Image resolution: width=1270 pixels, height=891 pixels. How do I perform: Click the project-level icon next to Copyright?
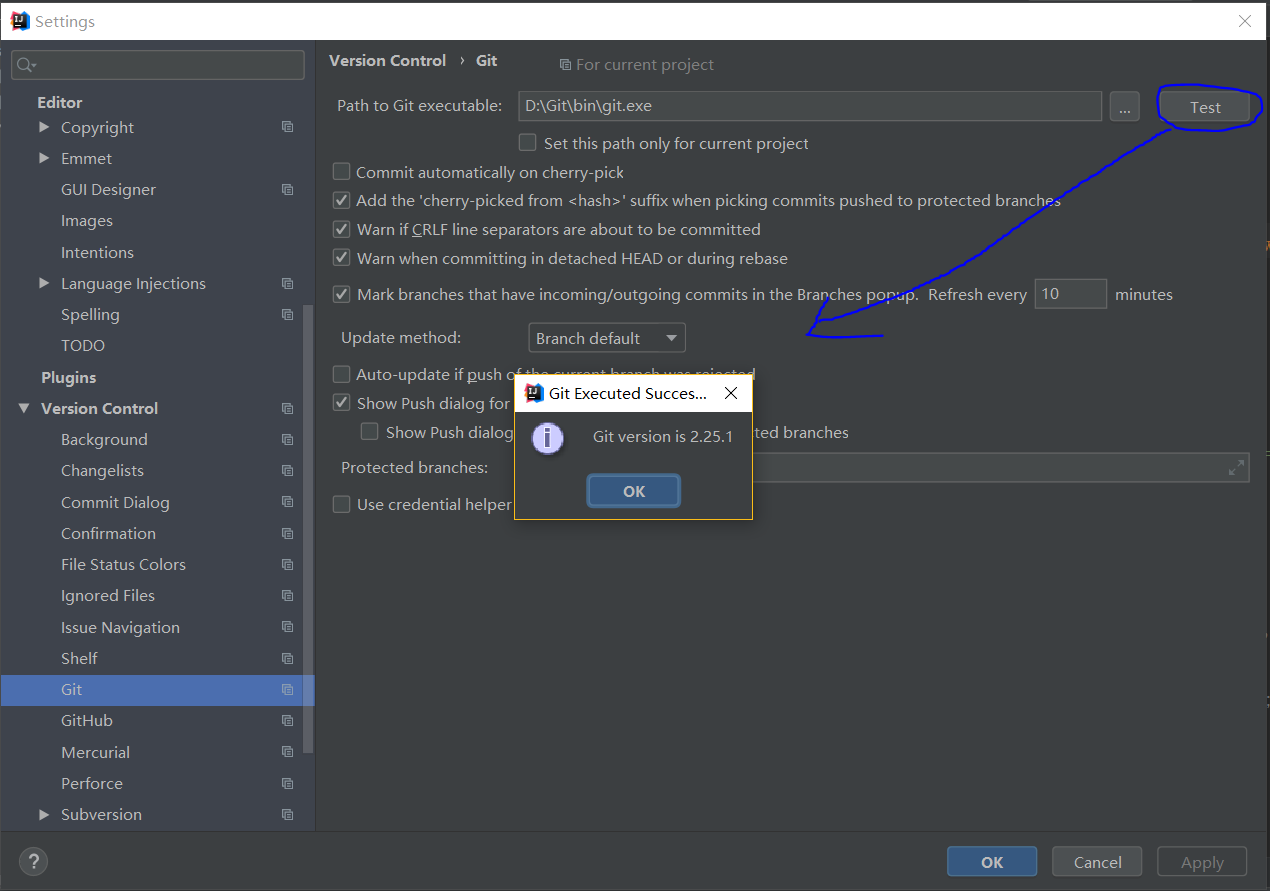(x=288, y=127)
